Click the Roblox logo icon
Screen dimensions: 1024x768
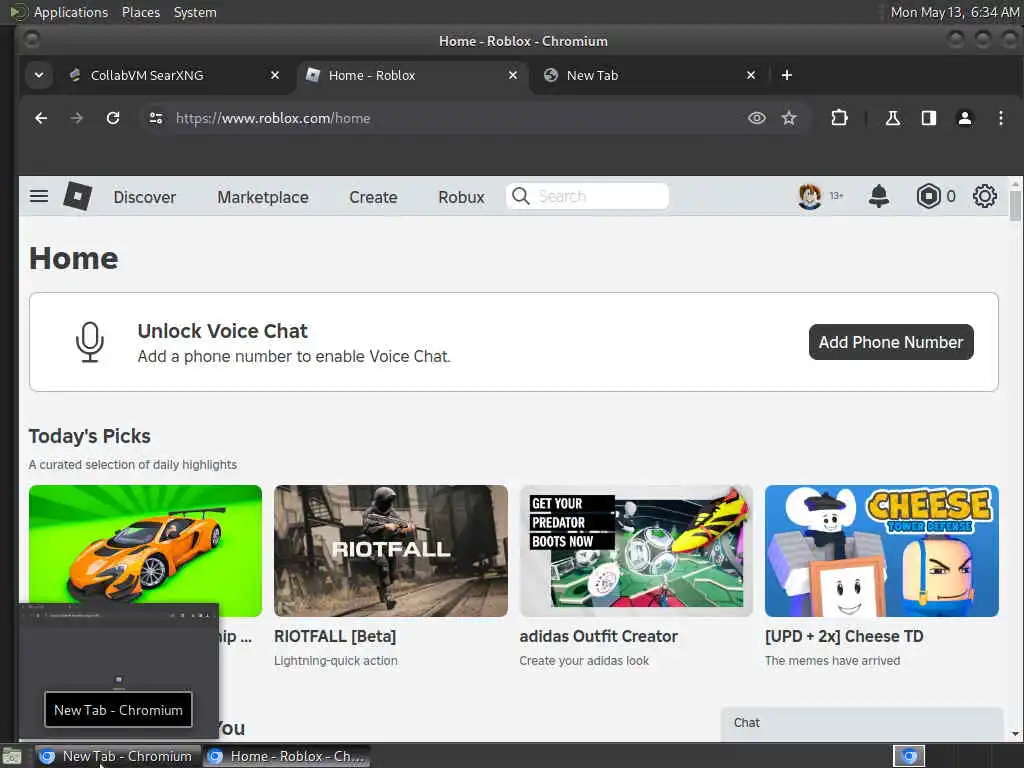[78, 196]
